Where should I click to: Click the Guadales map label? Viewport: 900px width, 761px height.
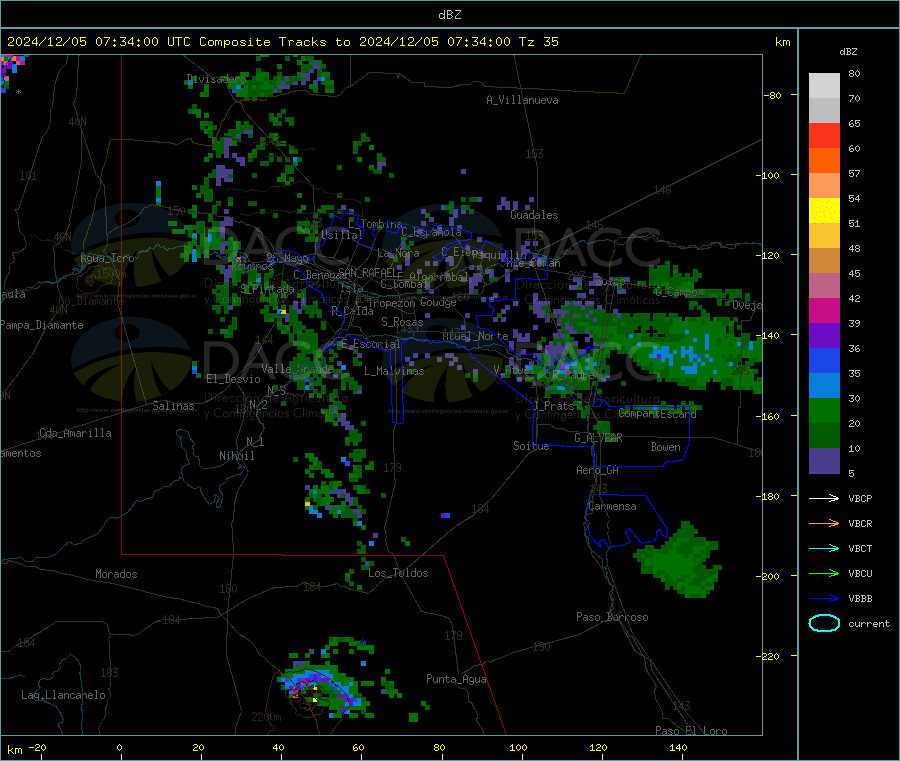[x=534, y=215]
